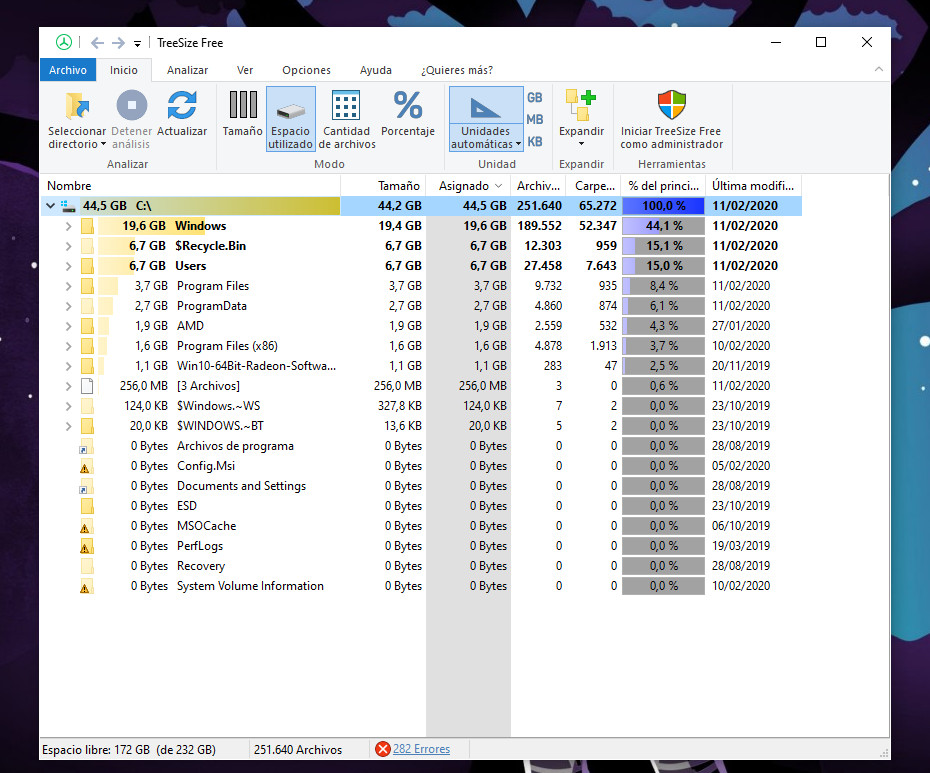Switch to the Inicio tab

[123, 70]
